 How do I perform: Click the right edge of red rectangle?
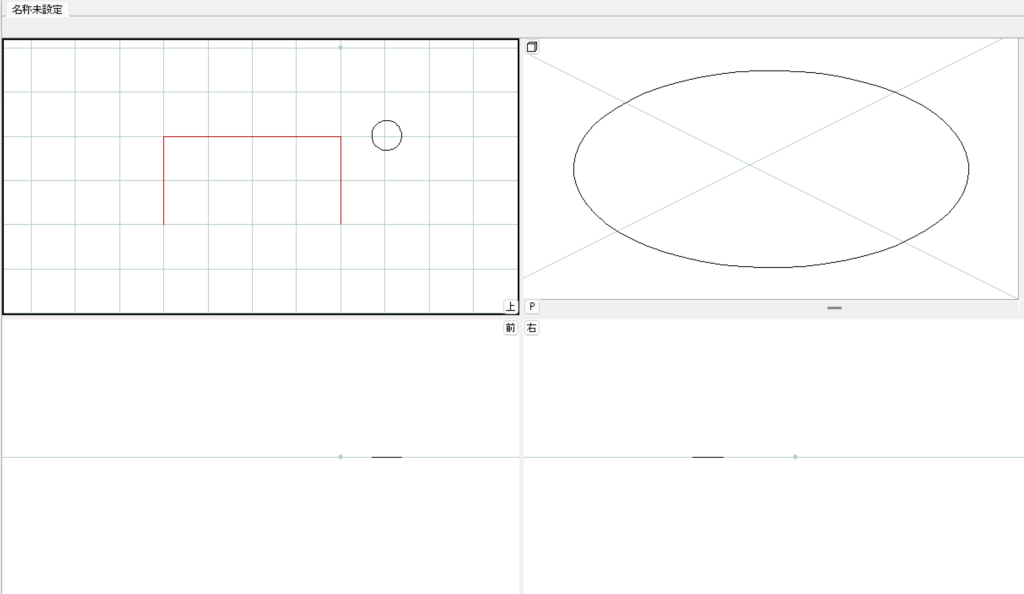[341, 180]
